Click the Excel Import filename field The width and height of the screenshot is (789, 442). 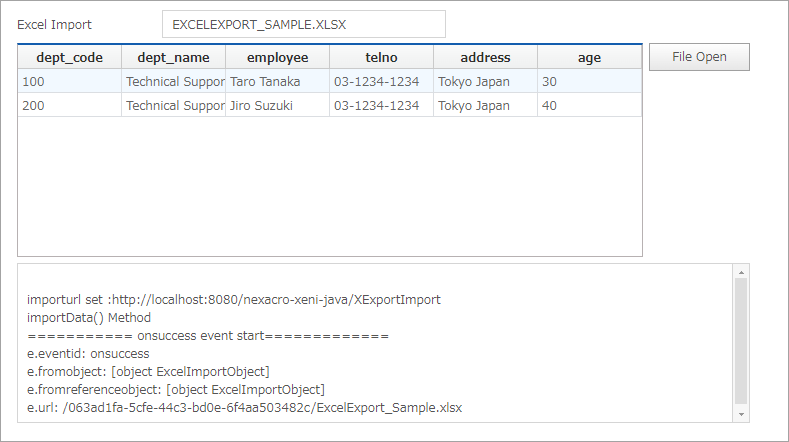(x=303, y=24)
